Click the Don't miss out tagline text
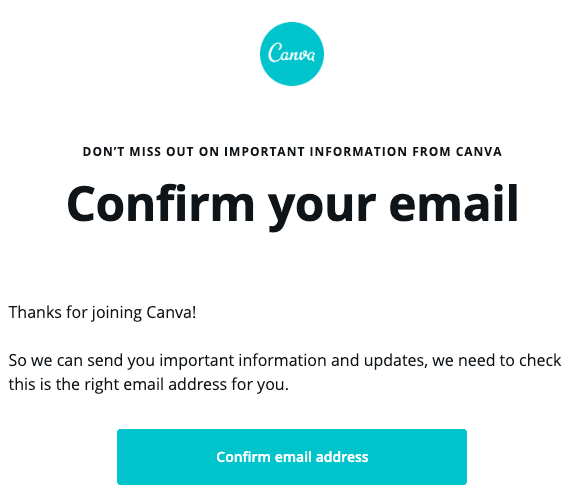Image resolution: width=574 pixels, height=504 pixels. [x=292, y=152]
